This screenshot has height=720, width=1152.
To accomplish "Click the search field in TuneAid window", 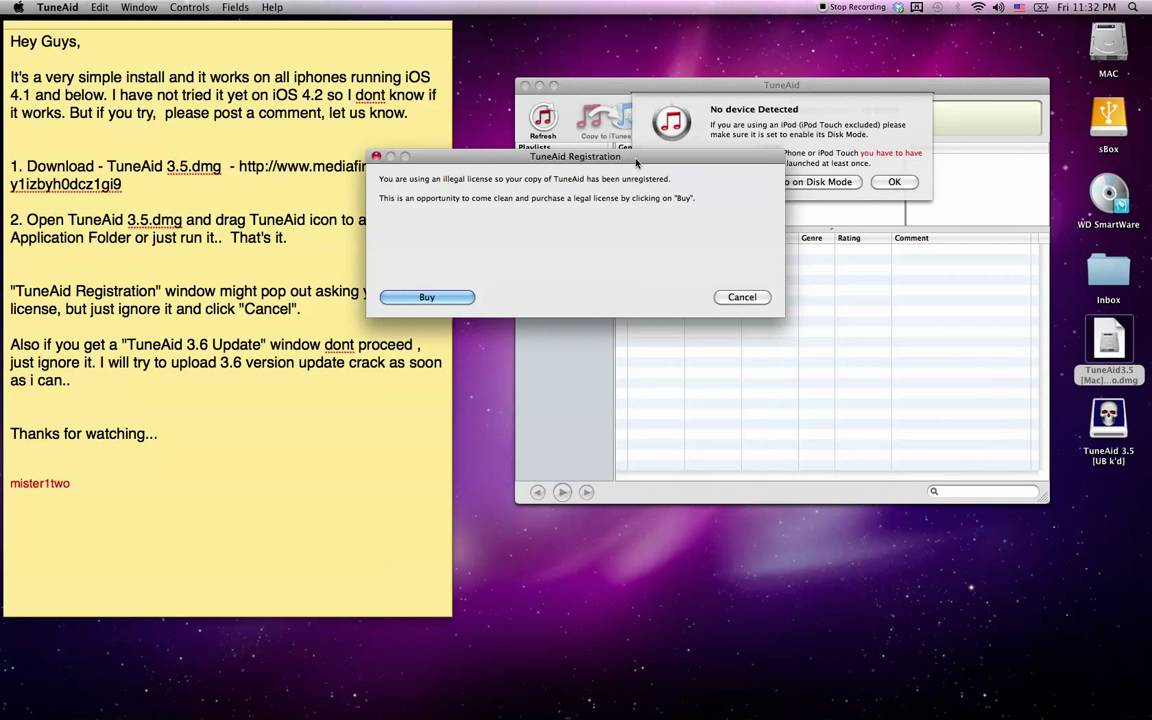I will pos(983,492).
